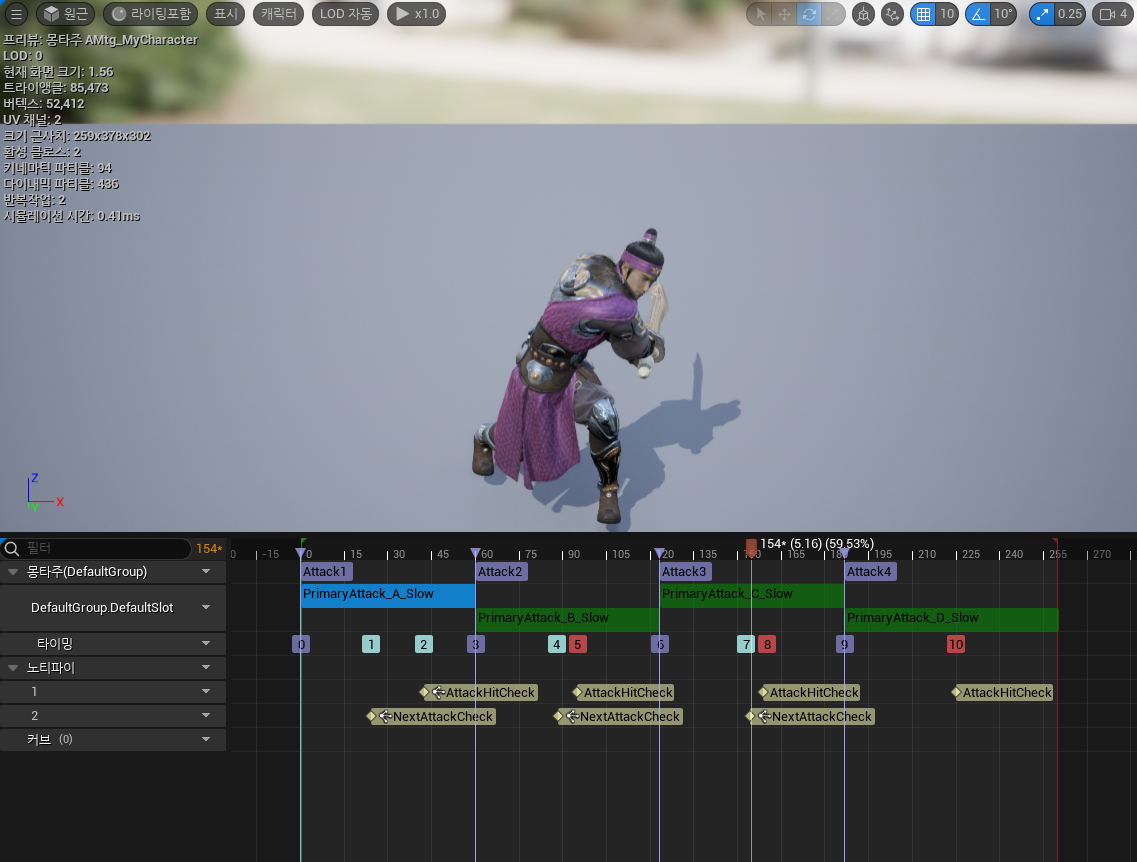Click timing node 3
1137x862 pixels.
point(476,644)
